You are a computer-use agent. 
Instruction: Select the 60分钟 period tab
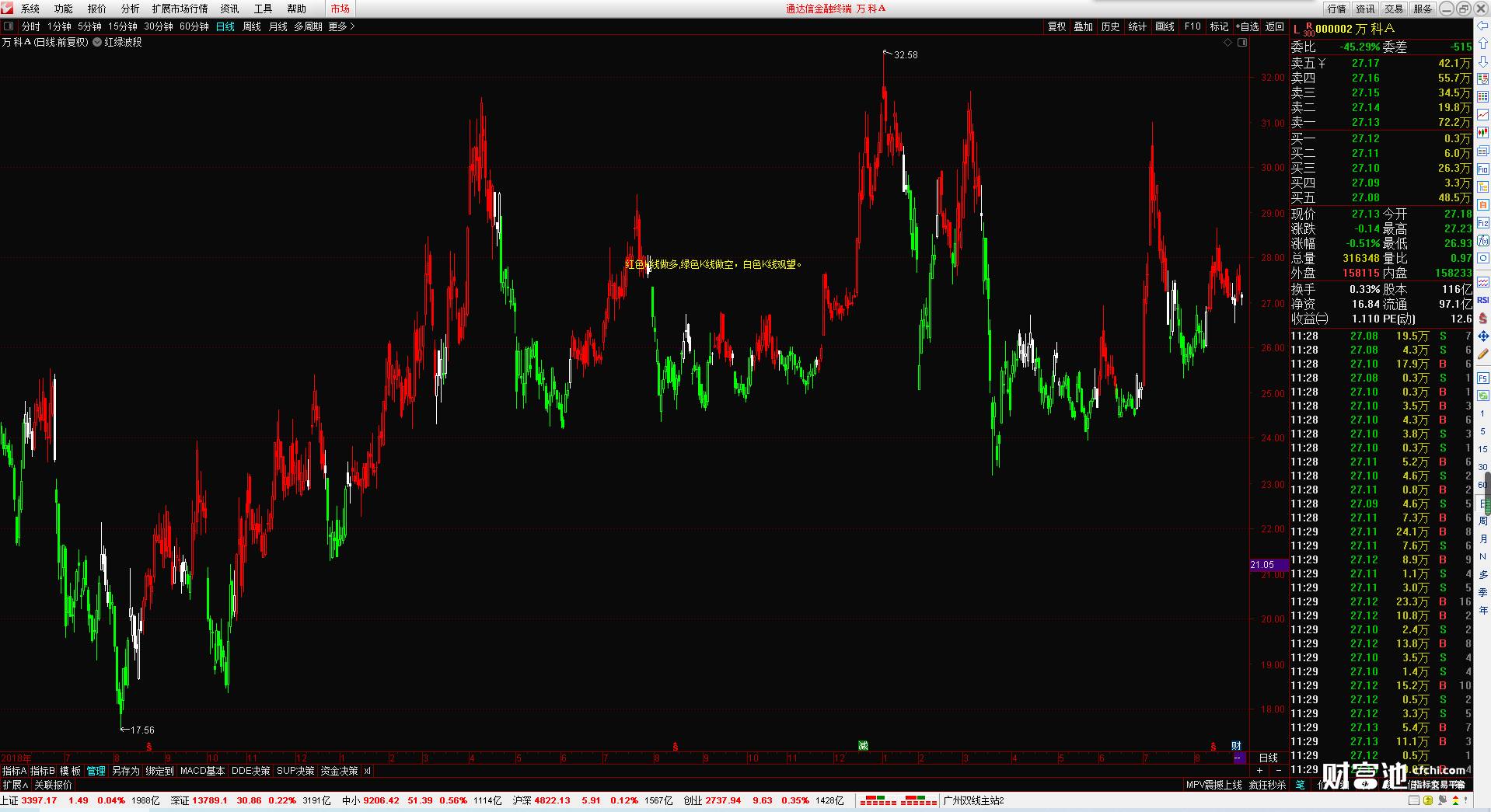[194, 26]
